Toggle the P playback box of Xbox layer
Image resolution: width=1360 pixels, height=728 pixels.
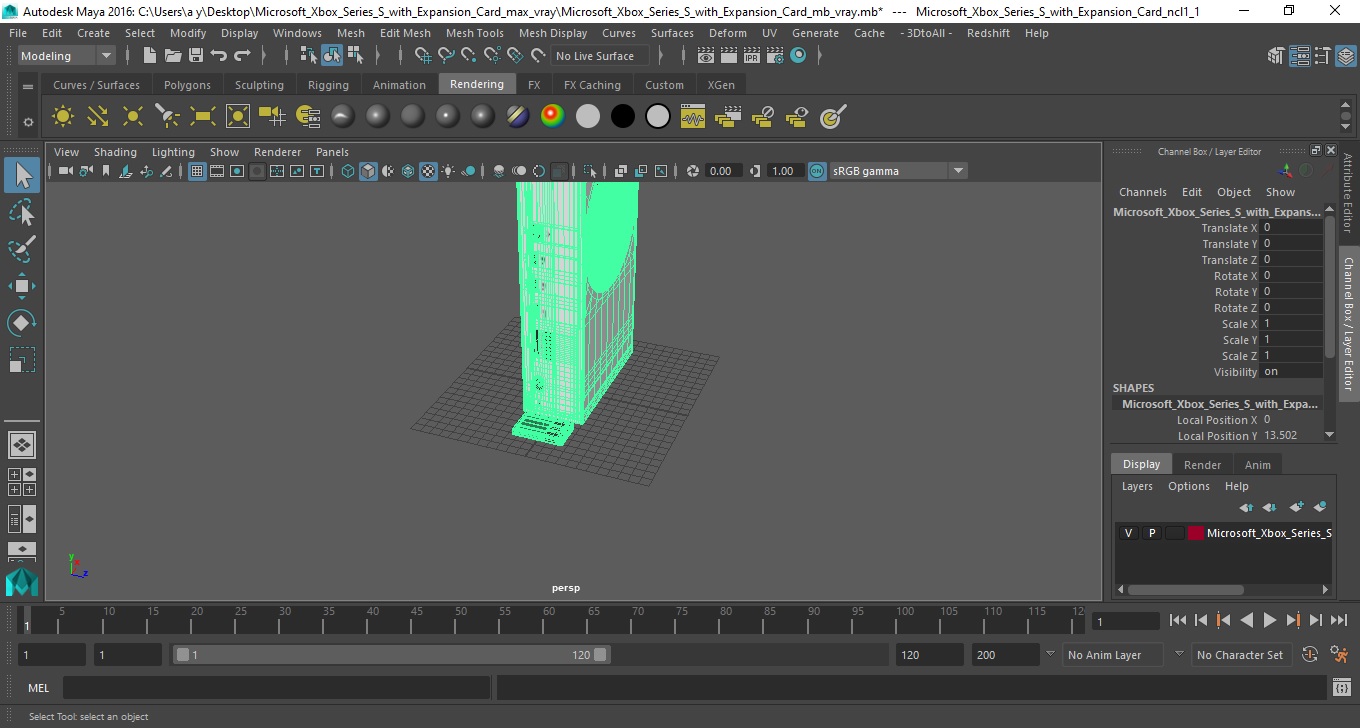coord(1152,533)
